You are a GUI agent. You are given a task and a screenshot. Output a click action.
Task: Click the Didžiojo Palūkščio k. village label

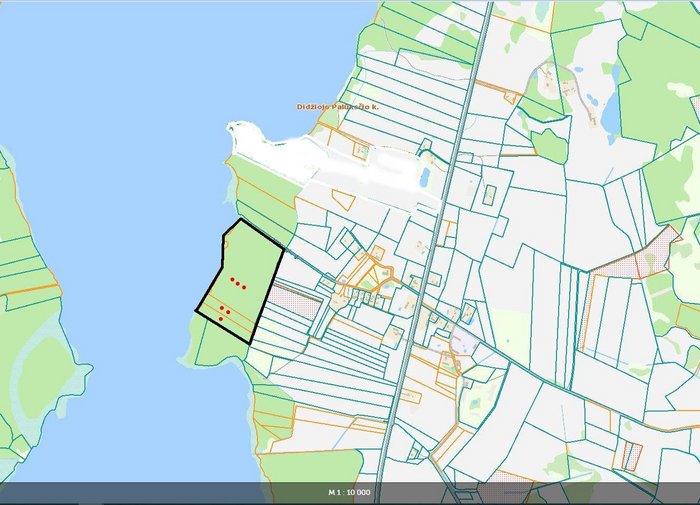(335, 107)
